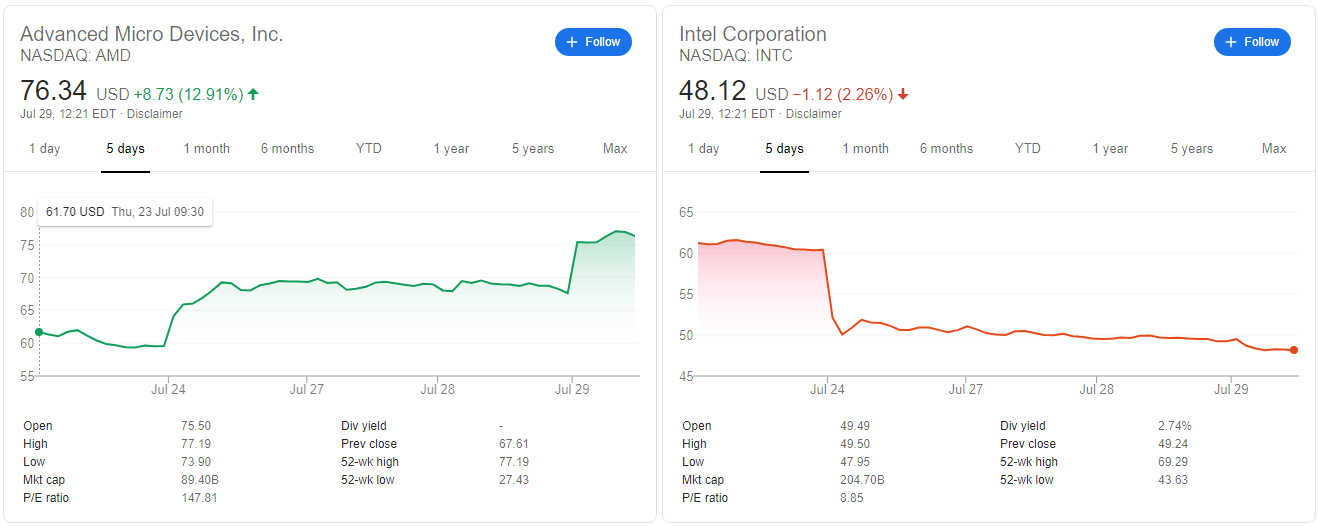Select AMD 1 year range tab
Image resolution: width=1318 pixels, height=526 pixels.
pyautogui.click(x=451, y=149)
